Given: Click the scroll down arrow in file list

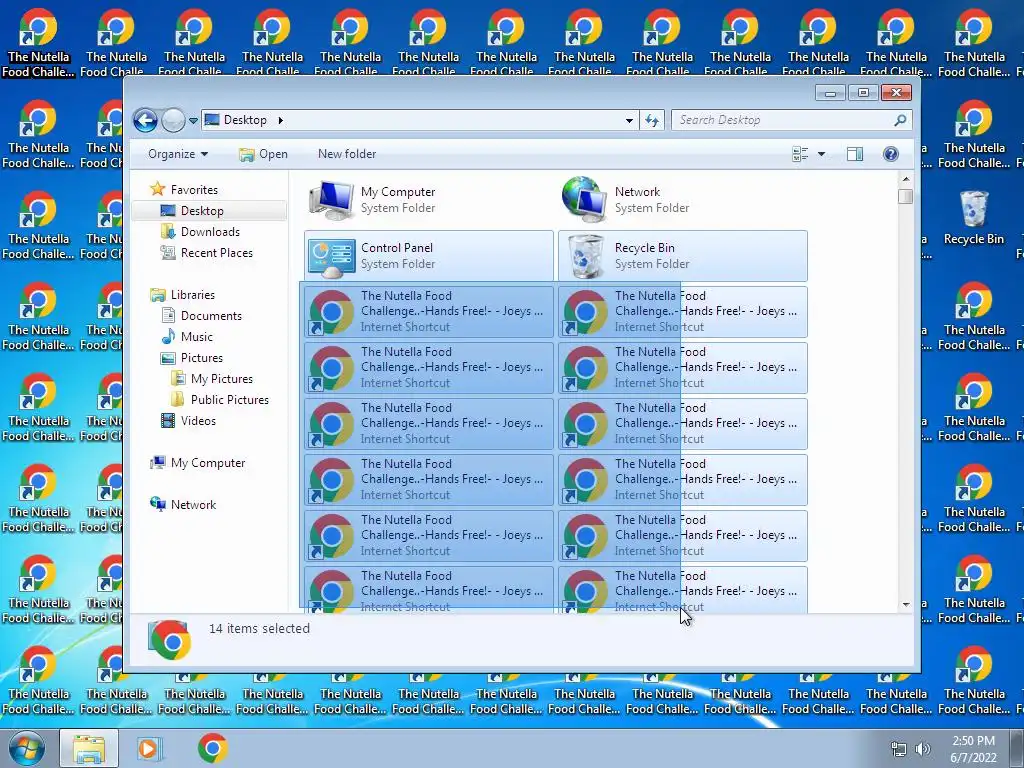Looking at the screenshot, I should click(x=905, y=605).
